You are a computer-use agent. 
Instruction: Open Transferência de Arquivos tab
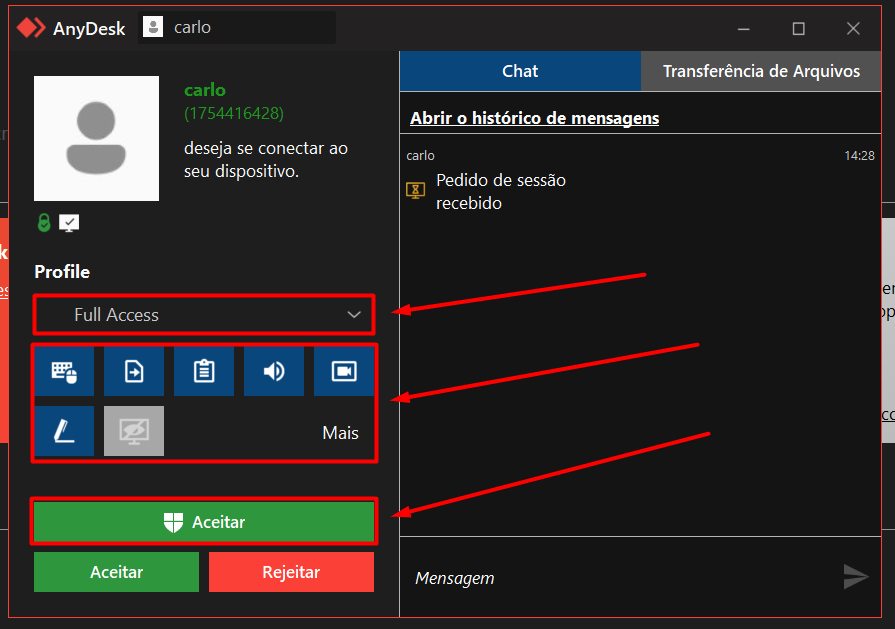coord(761,71)
